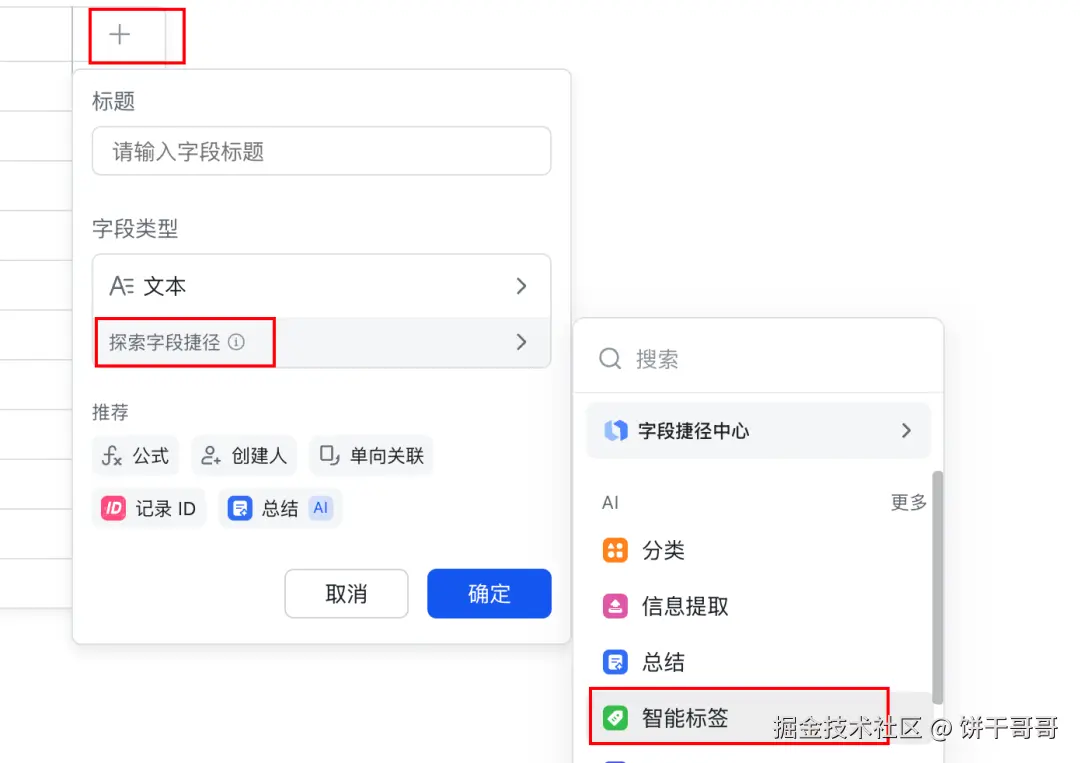Select 智能标签 from the AI list
Viewport: 1080px width, 763px height.
tap(685, 717)
